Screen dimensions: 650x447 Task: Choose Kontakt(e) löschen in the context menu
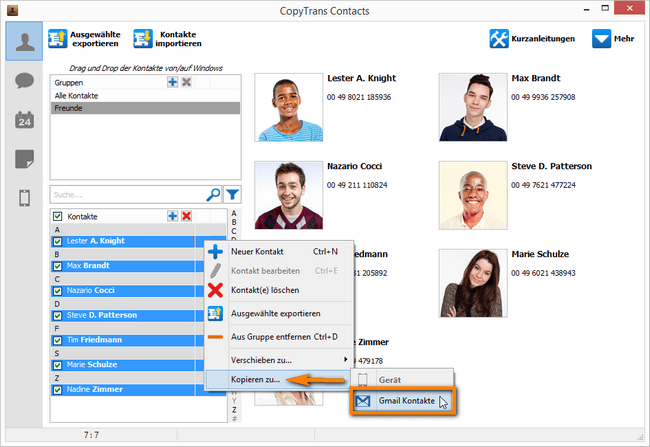click(279, 290)
